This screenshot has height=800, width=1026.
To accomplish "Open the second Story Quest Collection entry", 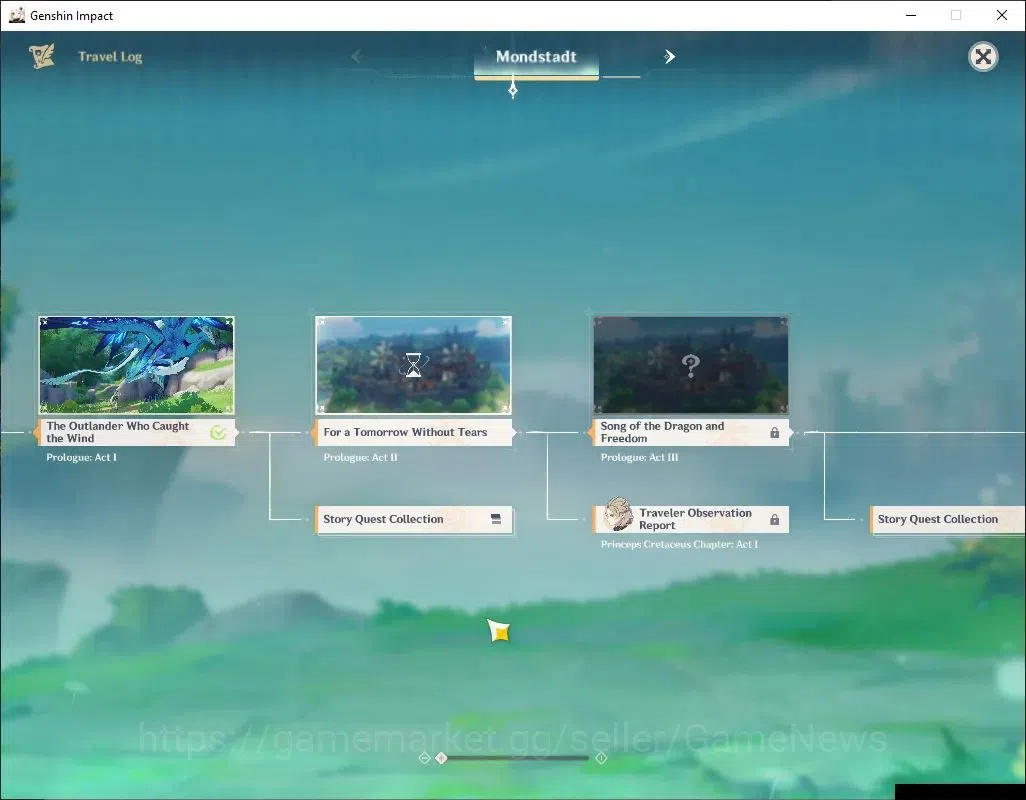I will [x=947, y=519].
